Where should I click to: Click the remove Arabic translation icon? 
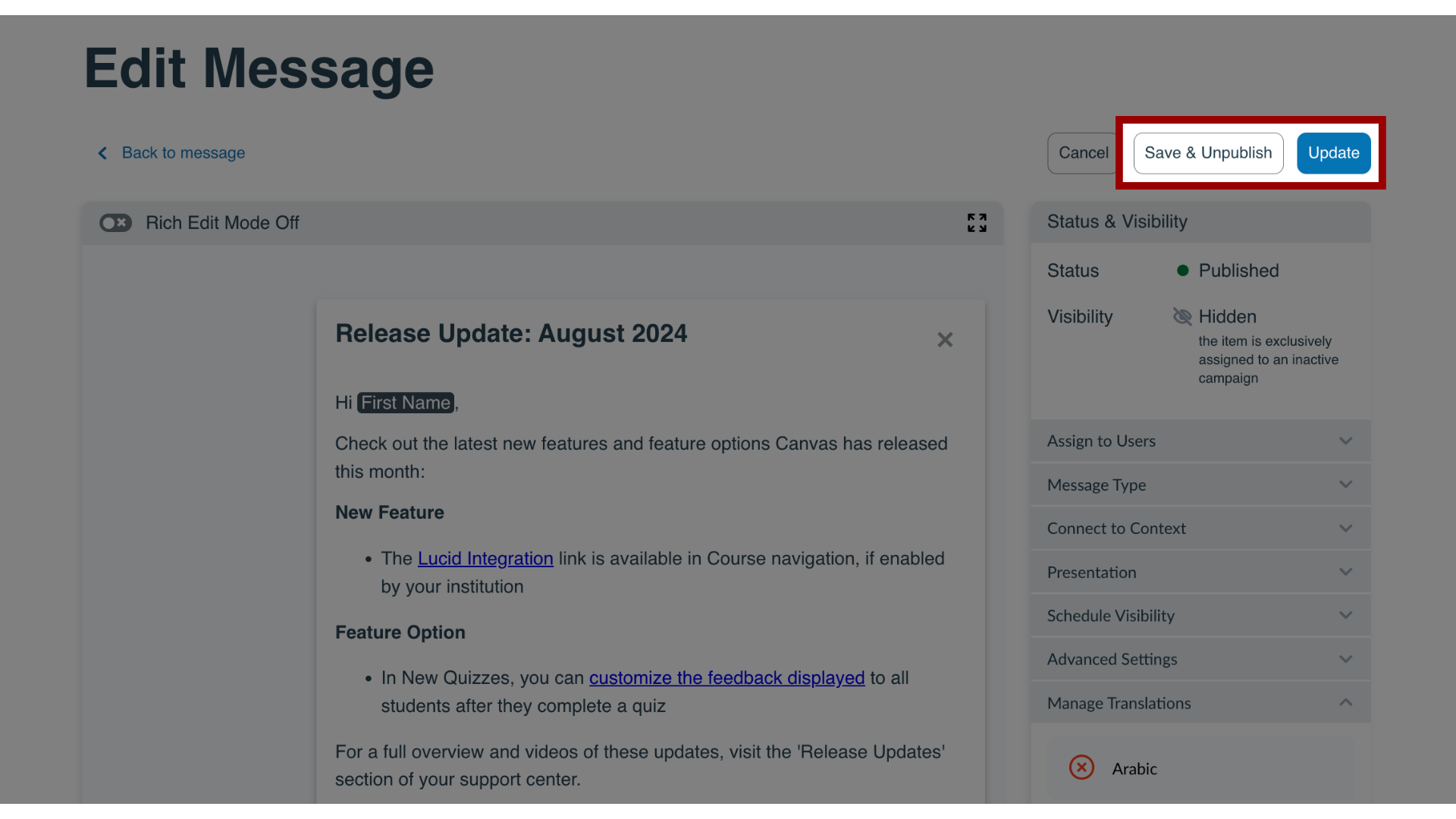tap(1081, 768)
